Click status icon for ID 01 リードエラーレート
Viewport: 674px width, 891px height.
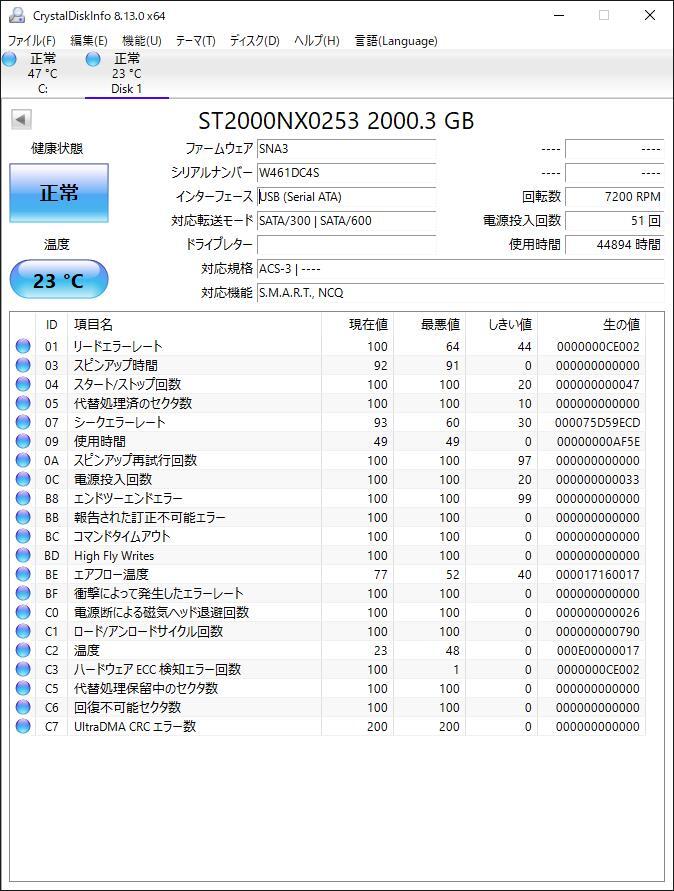pyautogui.click(x=23, y=346)
